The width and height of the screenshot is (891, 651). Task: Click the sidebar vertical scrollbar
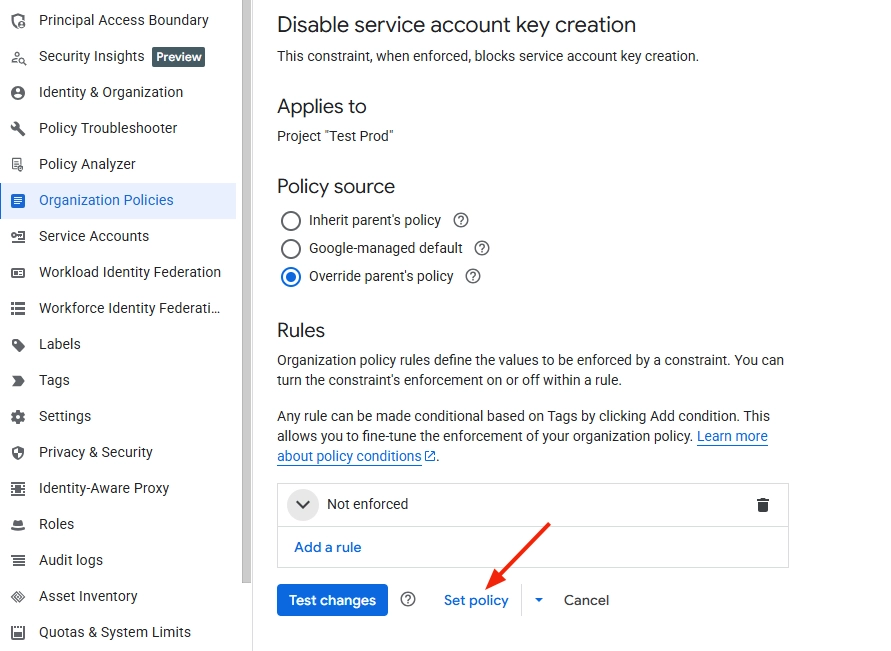click(x=246, y=300)
